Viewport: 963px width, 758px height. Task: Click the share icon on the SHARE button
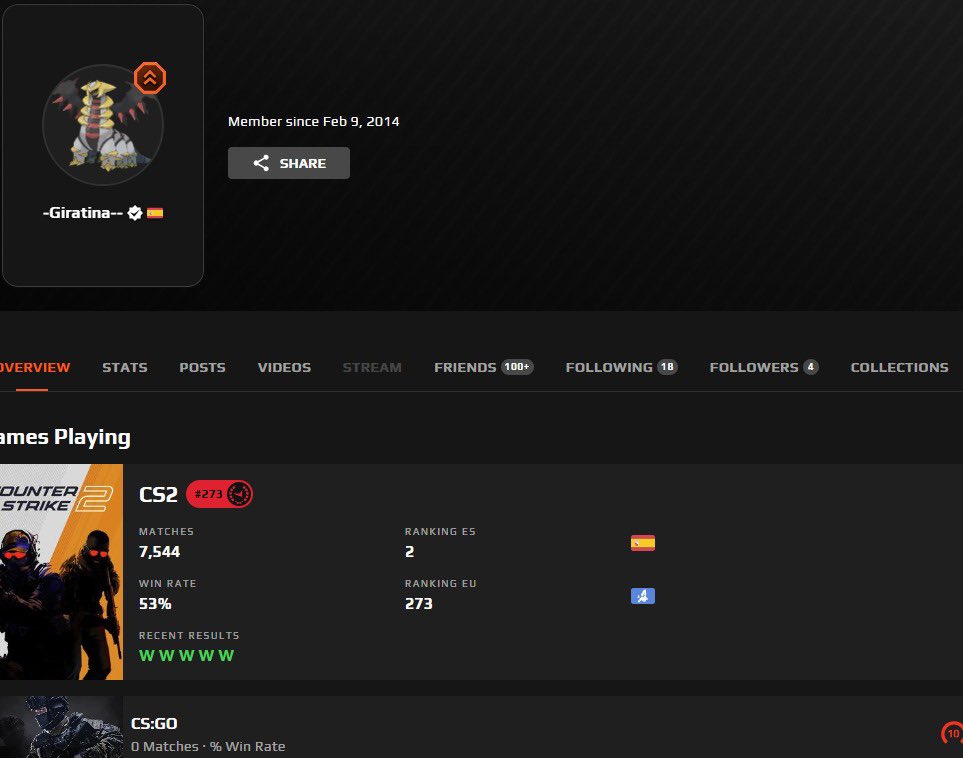261,163
